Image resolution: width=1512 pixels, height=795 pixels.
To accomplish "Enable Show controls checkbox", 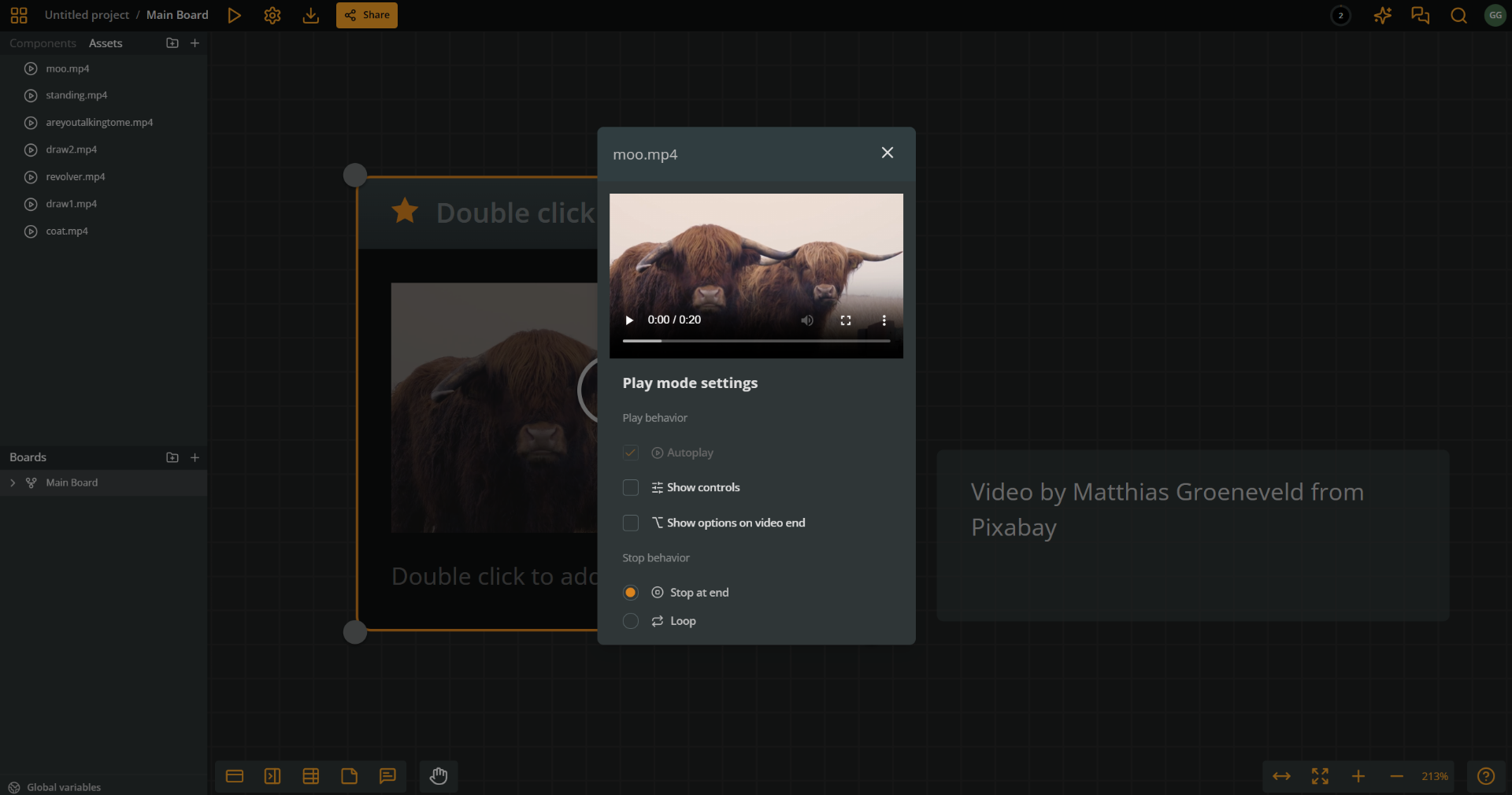I will (x=631, y=488).
